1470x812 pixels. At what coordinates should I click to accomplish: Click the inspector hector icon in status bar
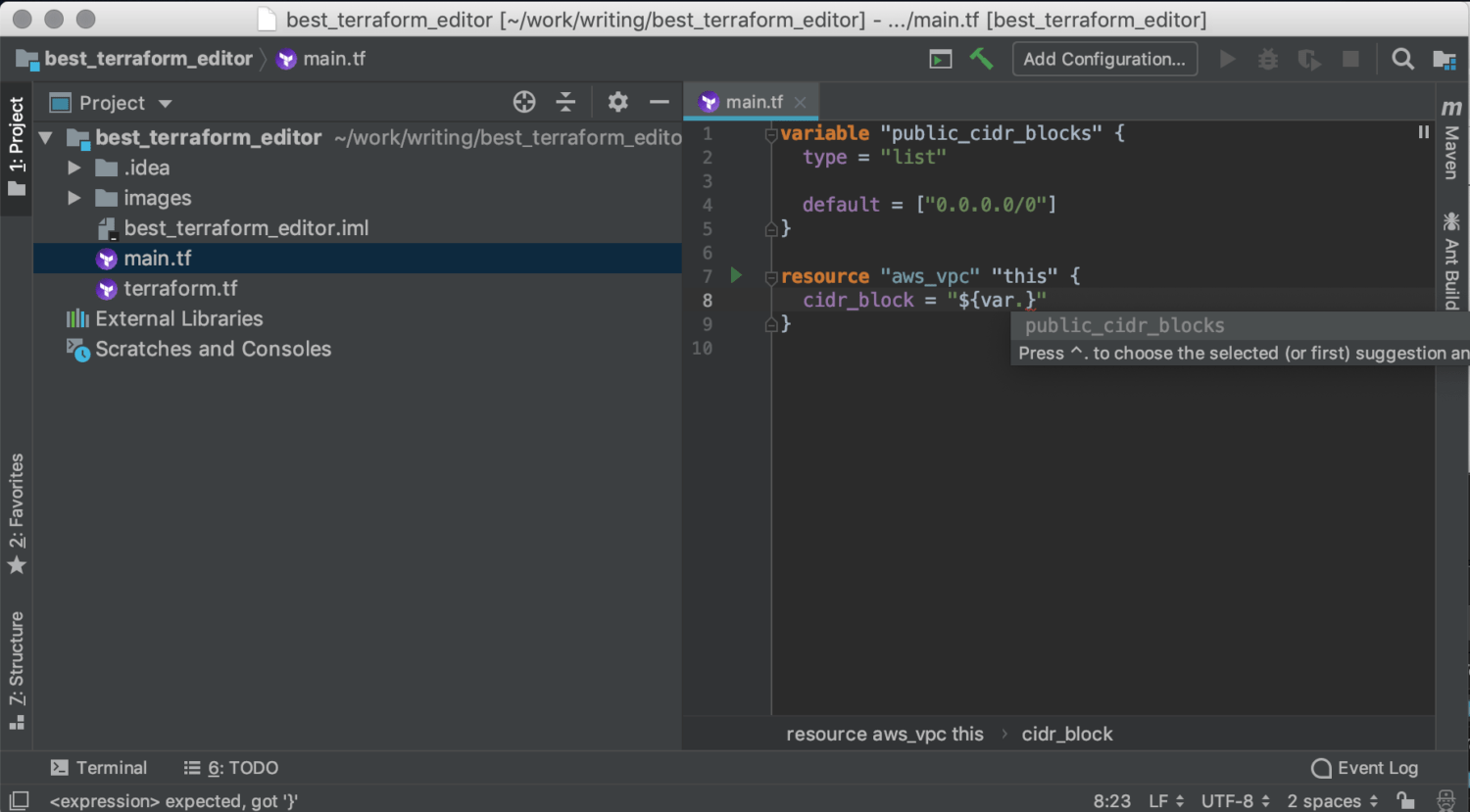tap(1445, 800)
